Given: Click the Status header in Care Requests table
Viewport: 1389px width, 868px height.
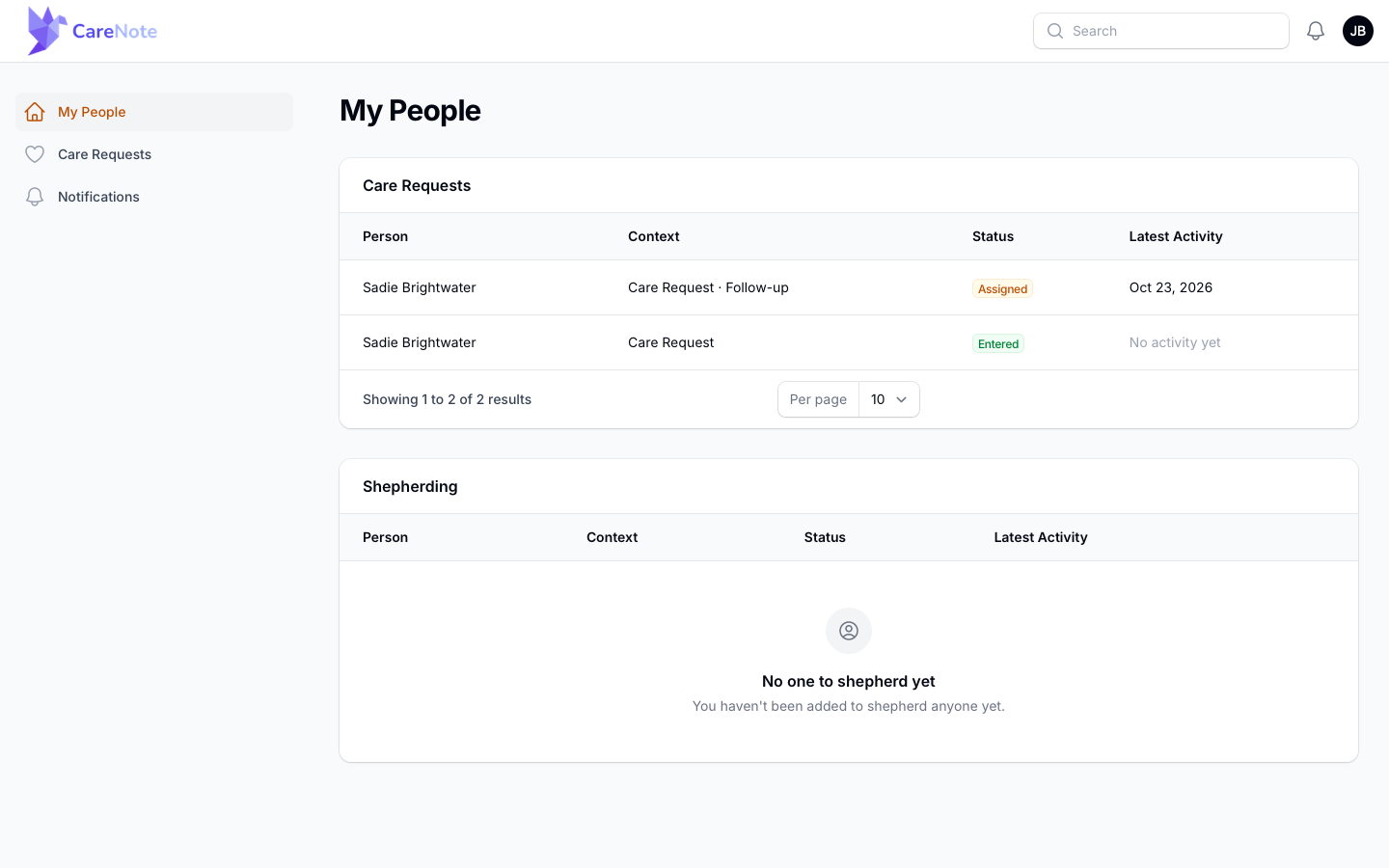Looking at the screenshot, I should click(x=994, y=236).
